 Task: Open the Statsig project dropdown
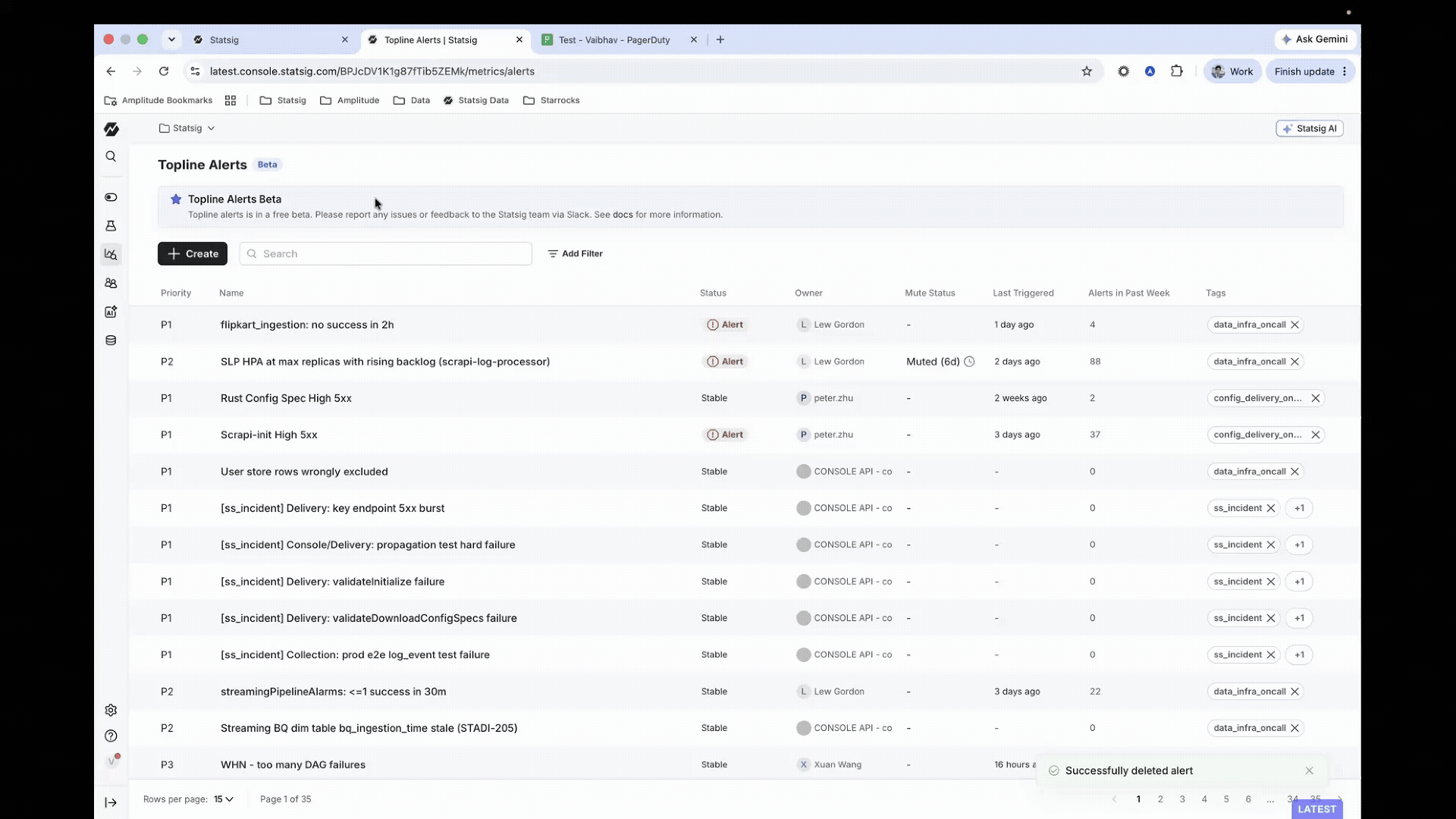187,128
